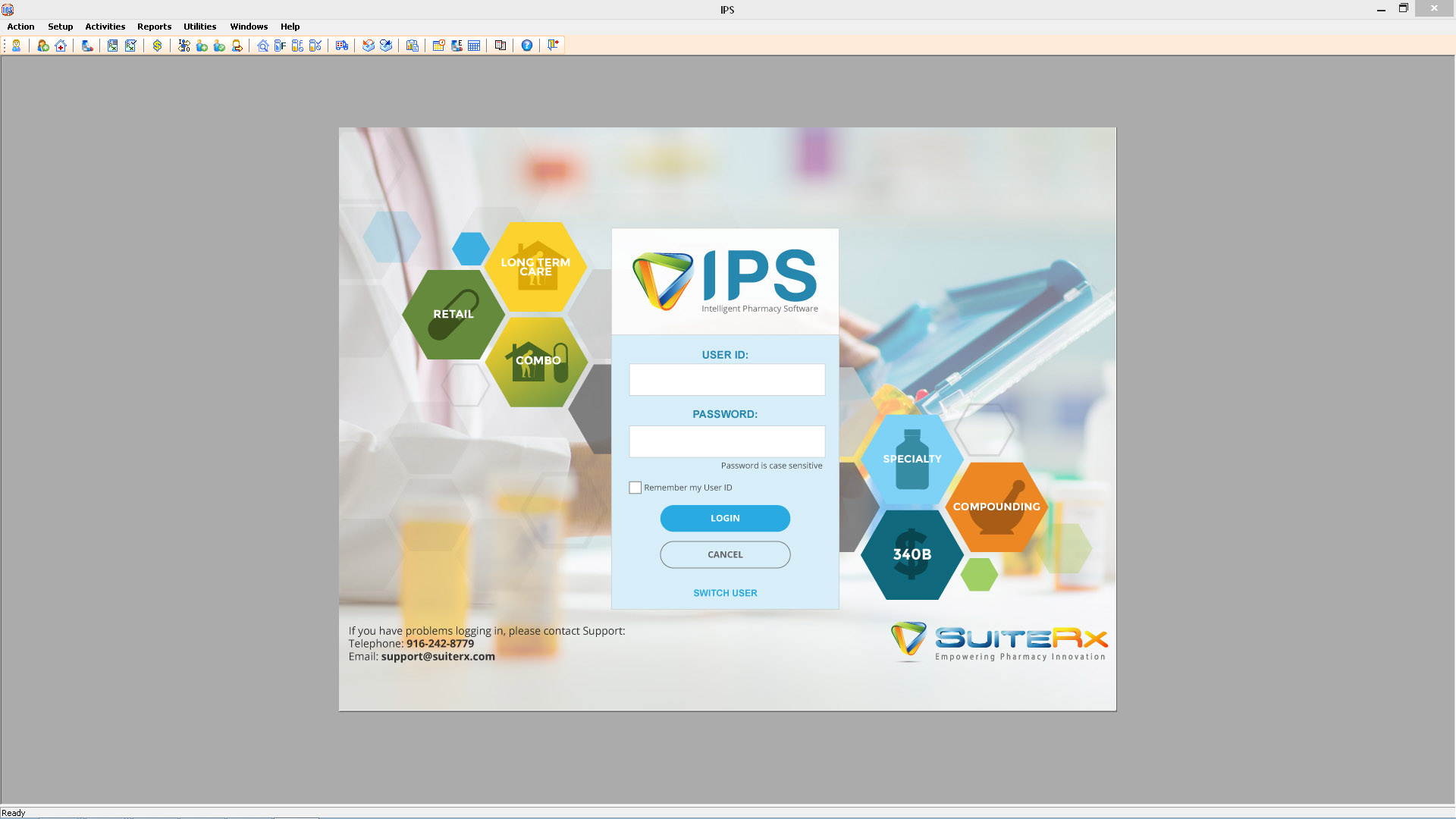
Task: Open the blue help question mark icon
Action: (x=526, y=45)
